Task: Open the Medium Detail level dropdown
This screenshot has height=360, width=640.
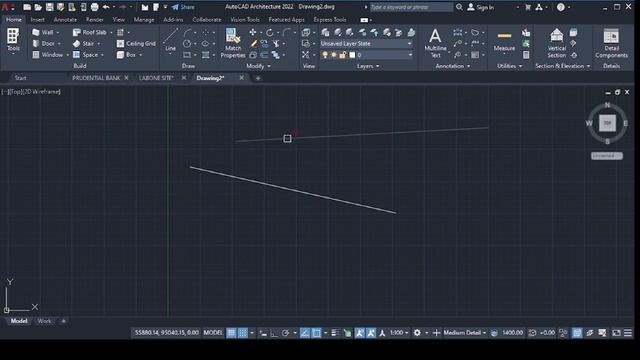Action: pyautogui.click(x=464, y=333)
